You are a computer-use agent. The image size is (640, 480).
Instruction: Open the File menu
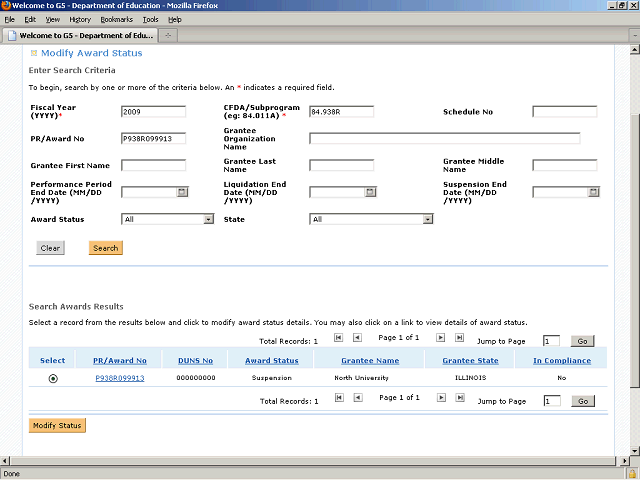click(x=9, y=20)
